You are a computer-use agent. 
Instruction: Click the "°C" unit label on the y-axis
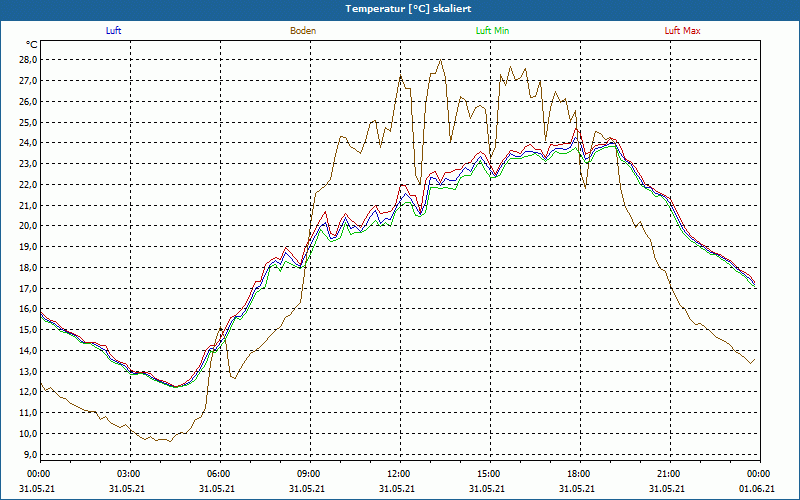pos(32,45)
